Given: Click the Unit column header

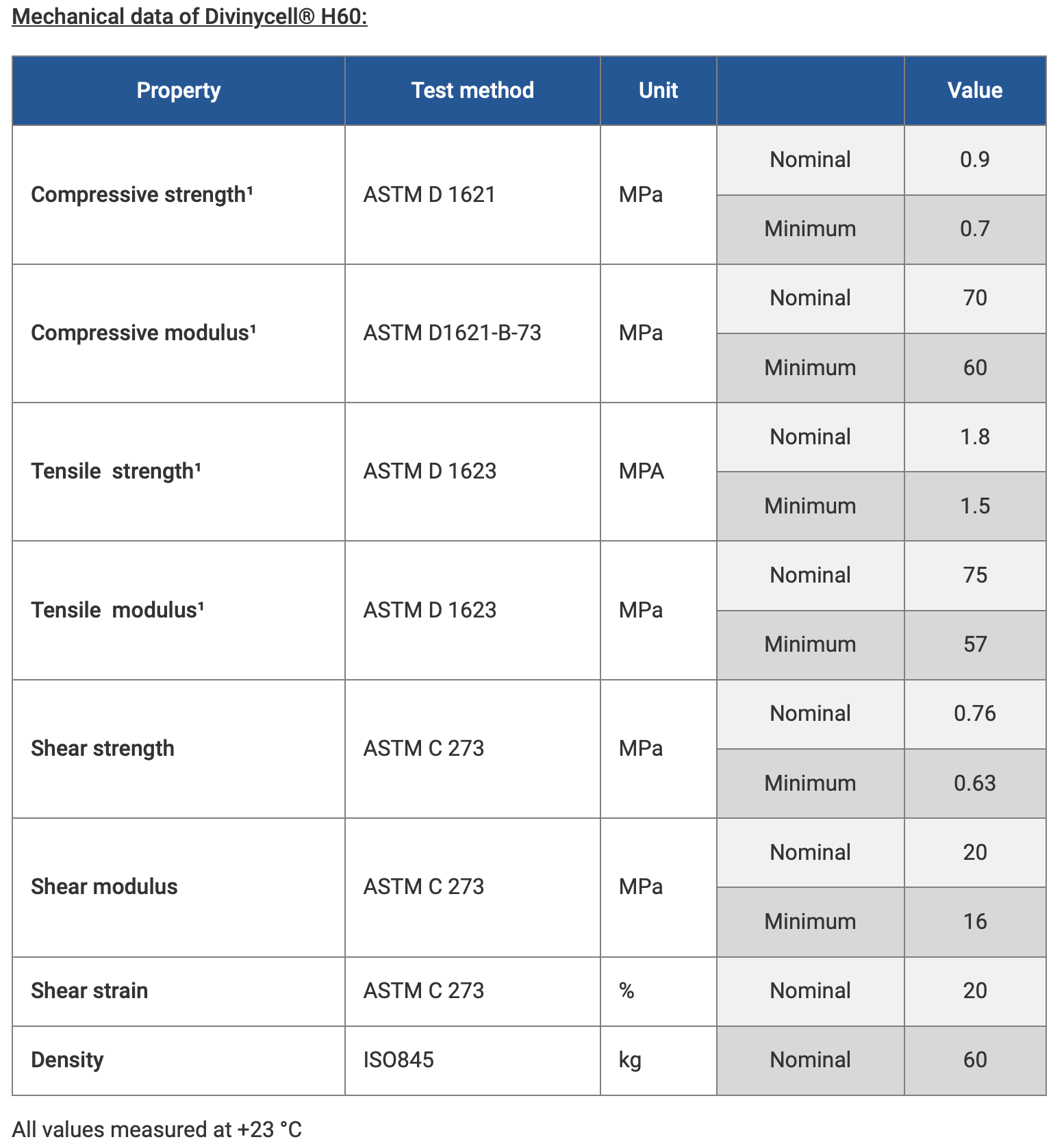Looking at the screenshot, I should 658,90.
